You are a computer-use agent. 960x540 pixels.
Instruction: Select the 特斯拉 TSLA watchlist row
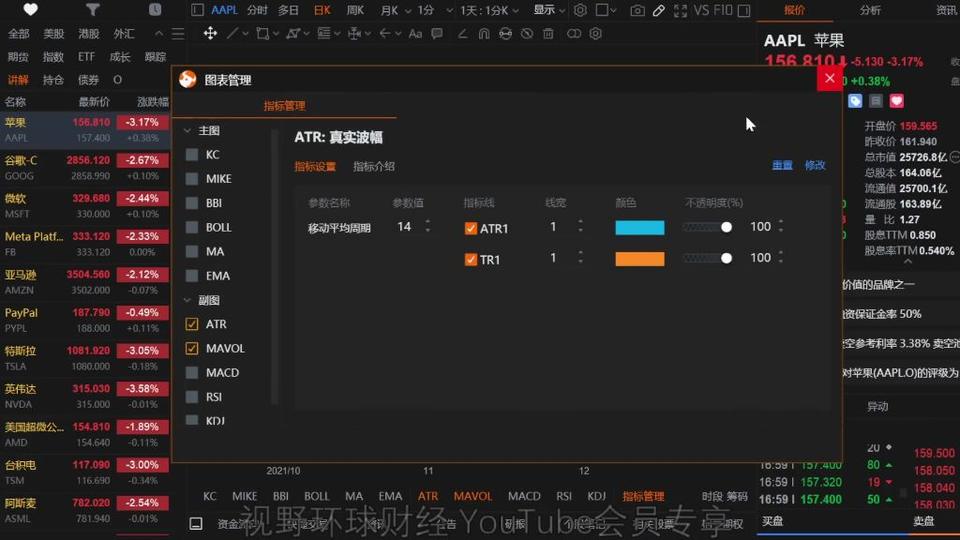point(84,358)
